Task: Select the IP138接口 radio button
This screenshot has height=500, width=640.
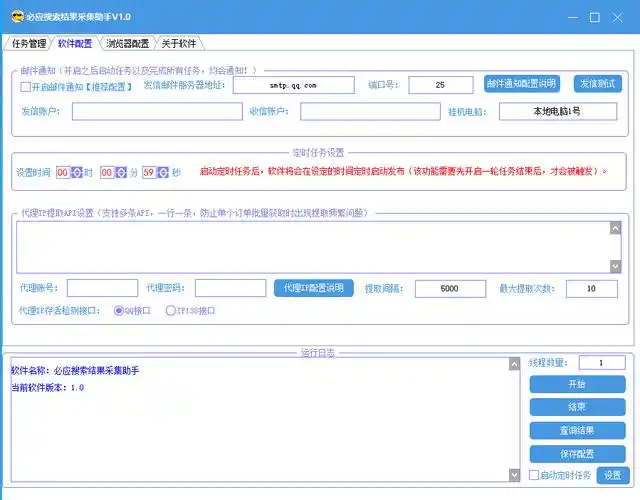Action: tap(170, 311)
